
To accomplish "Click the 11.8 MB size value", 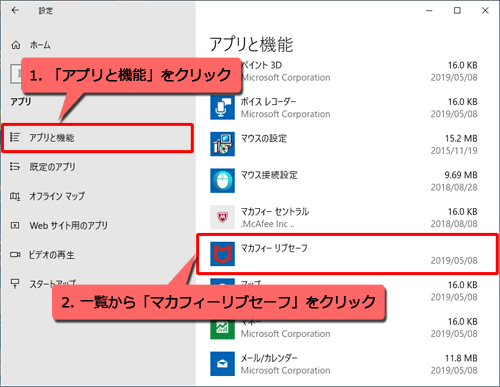I will (x=461, y=358).
